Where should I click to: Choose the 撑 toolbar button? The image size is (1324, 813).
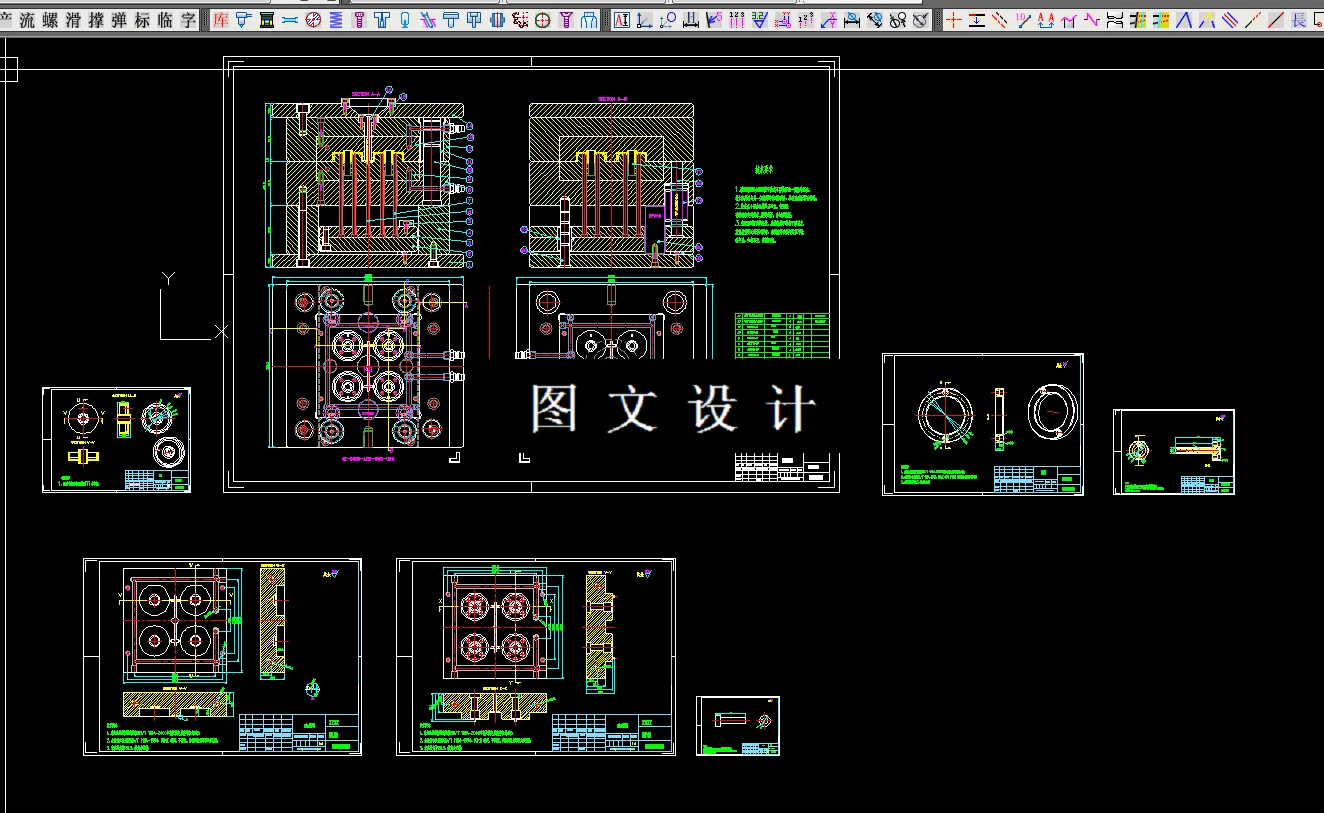97,19
